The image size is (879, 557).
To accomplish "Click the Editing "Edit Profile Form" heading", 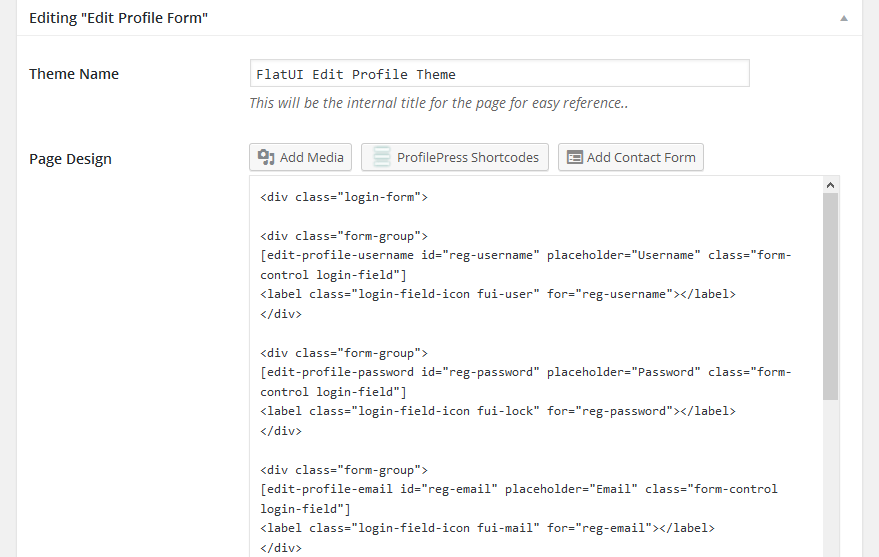I will click(118, 18).
